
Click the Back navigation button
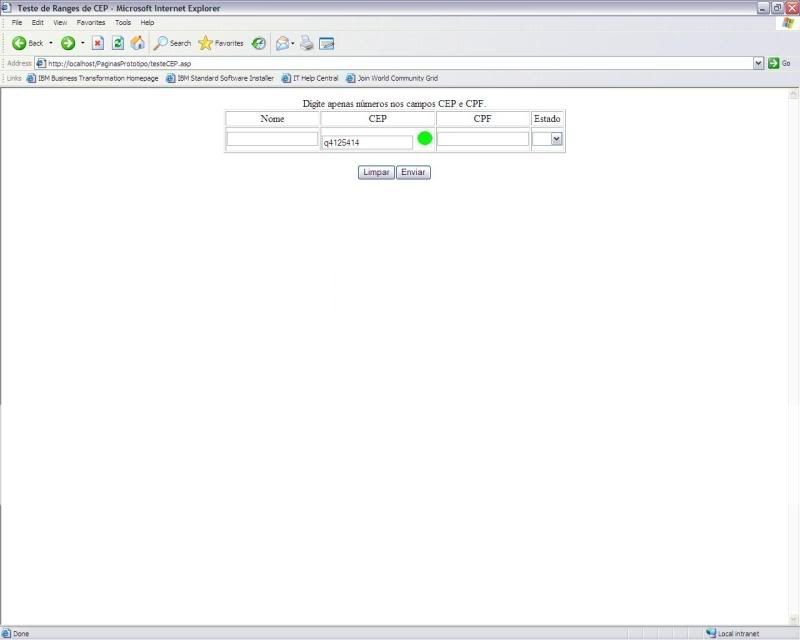click(x=27, y=43)
